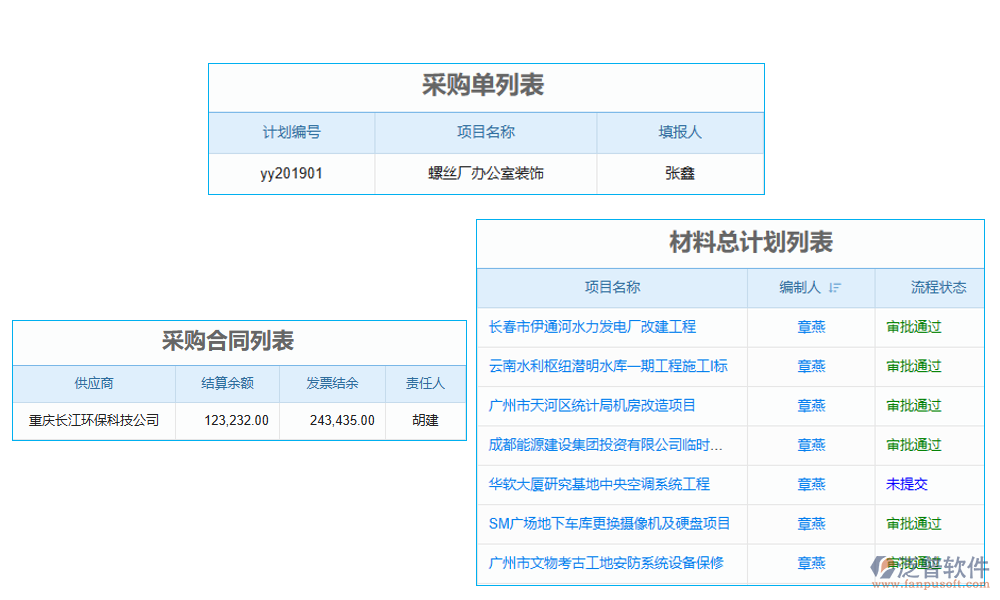Image resolution: width=1000 pixels, height=600 pixels.
Task: Open project 广州市文物考古工地安防系统设备保修
Action: [x=608, y=563]
